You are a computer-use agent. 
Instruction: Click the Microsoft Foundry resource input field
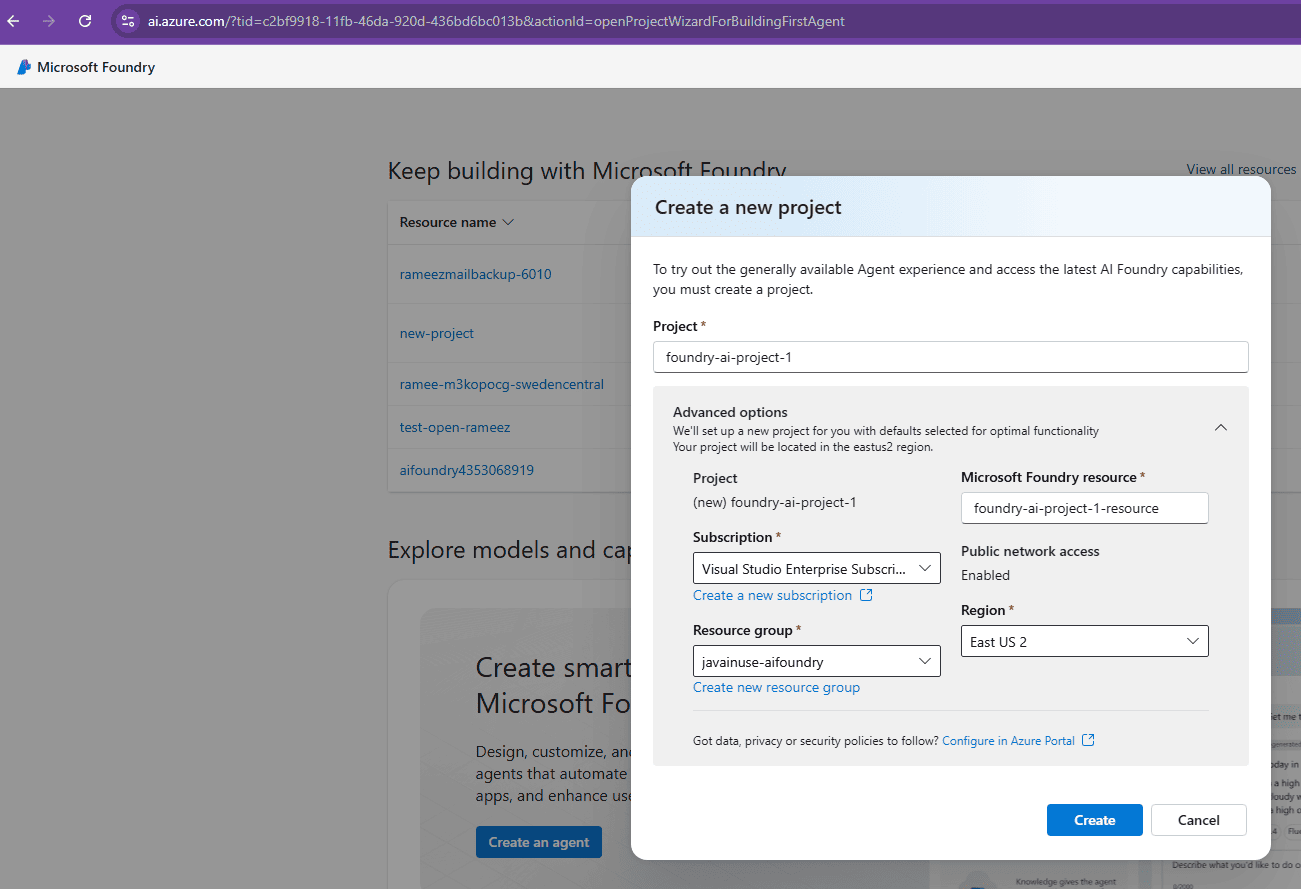pos(1084,508)
